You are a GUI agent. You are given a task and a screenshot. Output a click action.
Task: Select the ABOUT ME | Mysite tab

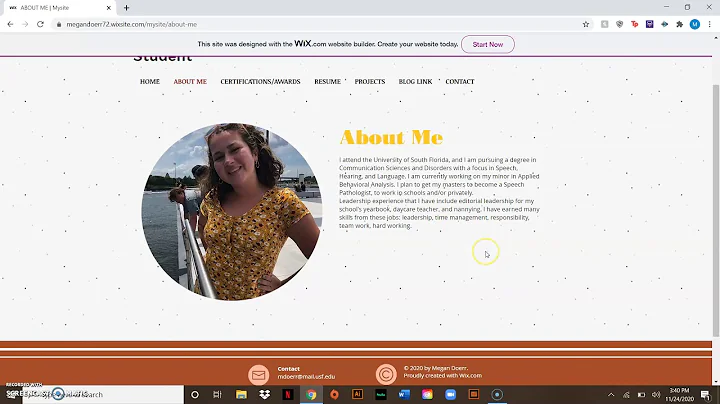60,8
